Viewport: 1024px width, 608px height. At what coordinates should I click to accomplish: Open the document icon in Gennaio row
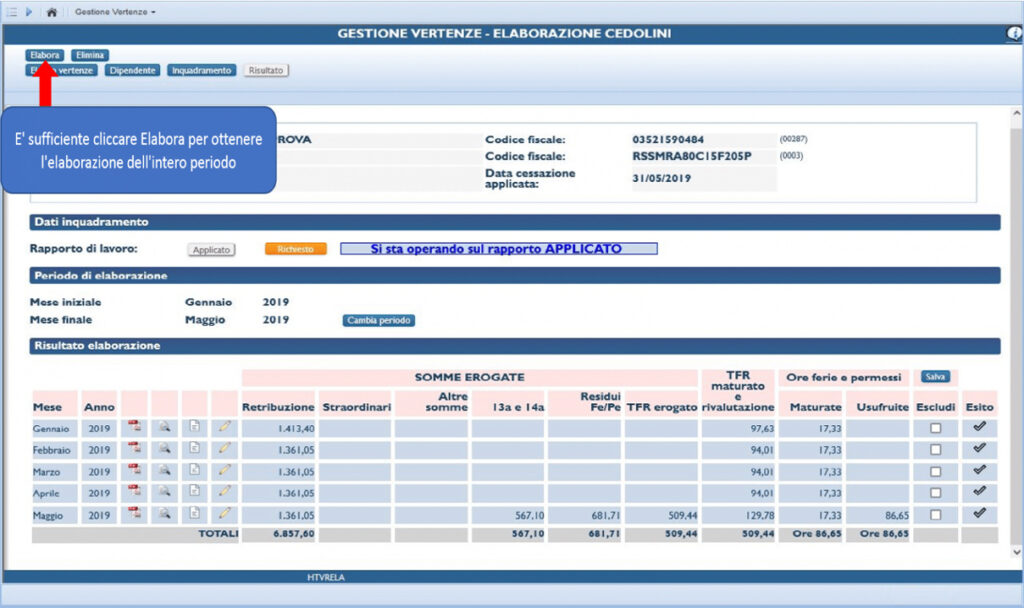pos(195,426)
